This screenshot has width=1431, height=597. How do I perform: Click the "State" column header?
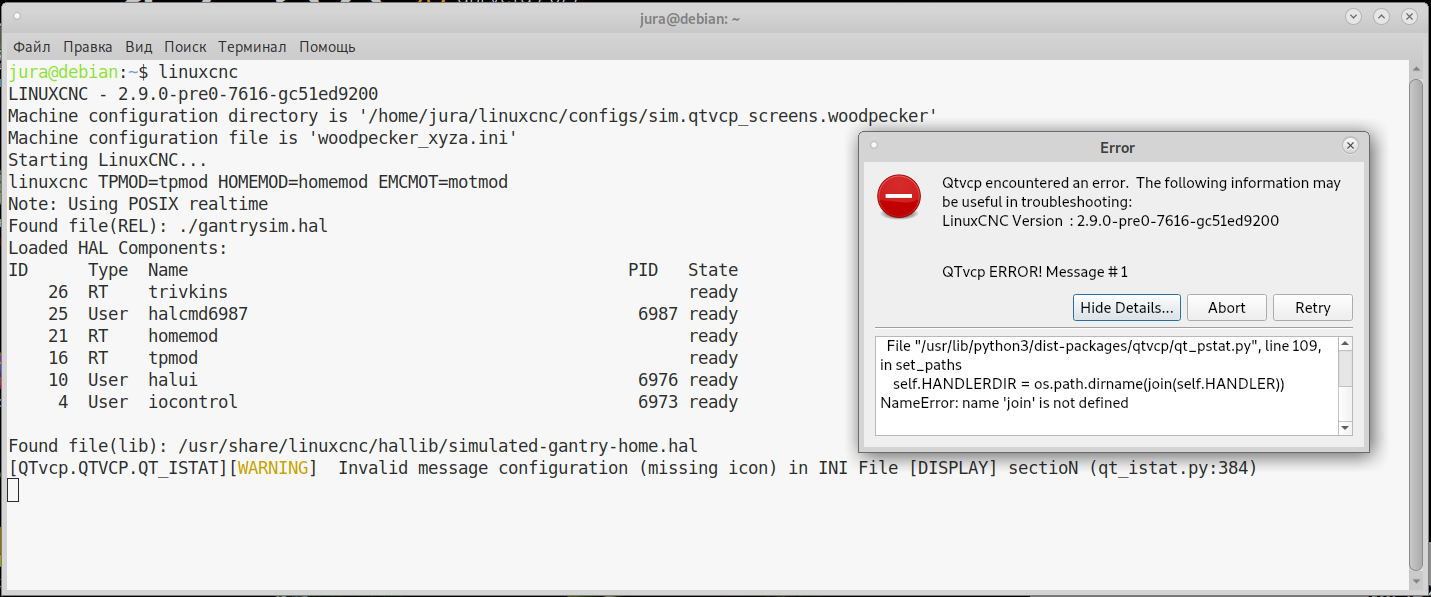click(x=713, y=270)
